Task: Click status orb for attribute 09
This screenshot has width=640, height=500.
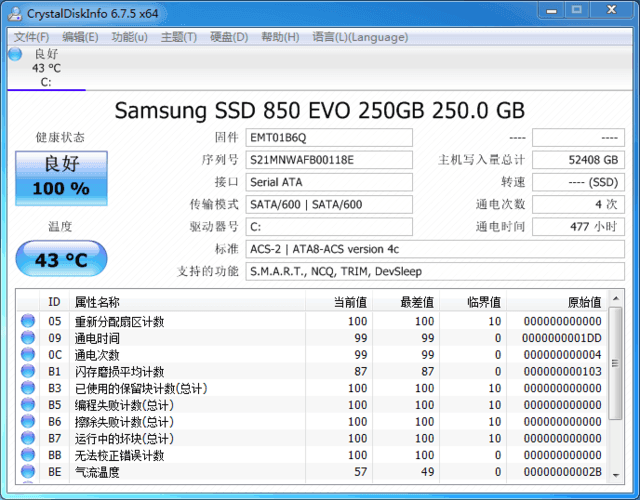Action: (28, 338)
